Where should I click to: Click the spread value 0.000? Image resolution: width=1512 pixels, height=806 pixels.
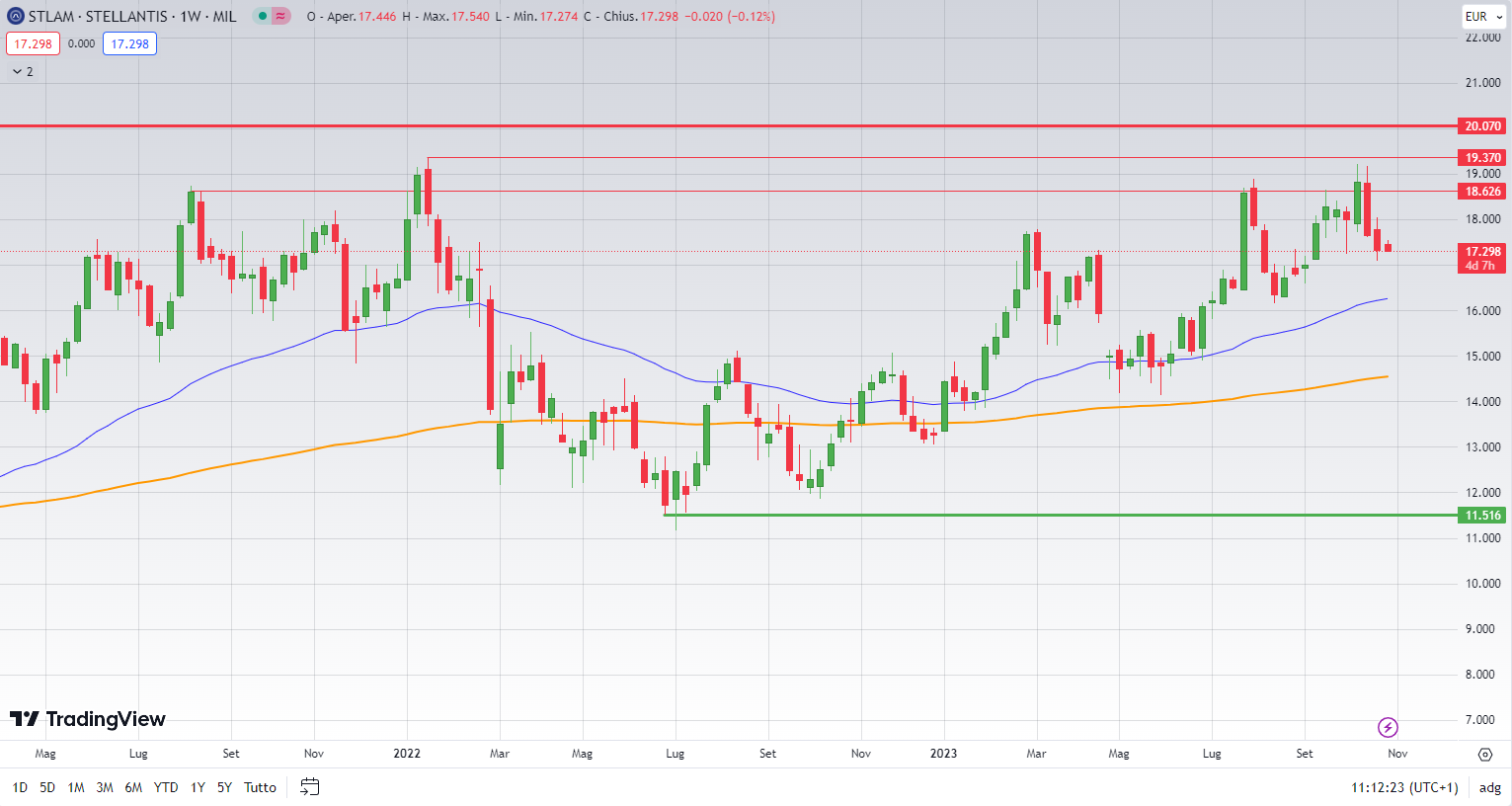point(81,43)
